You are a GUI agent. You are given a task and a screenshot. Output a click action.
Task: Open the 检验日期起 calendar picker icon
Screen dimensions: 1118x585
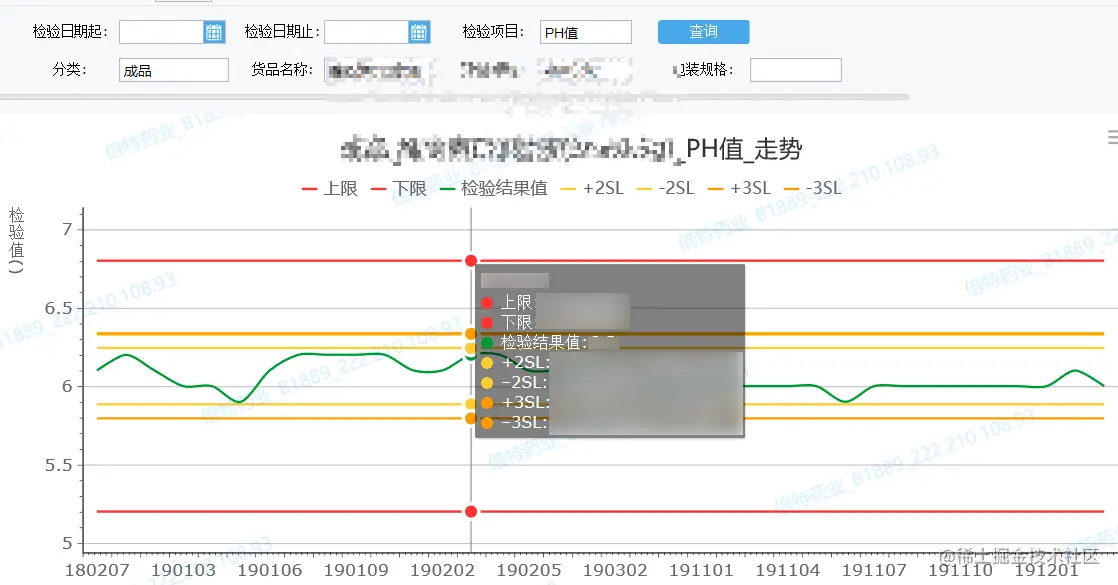click(x=215, y=31)
